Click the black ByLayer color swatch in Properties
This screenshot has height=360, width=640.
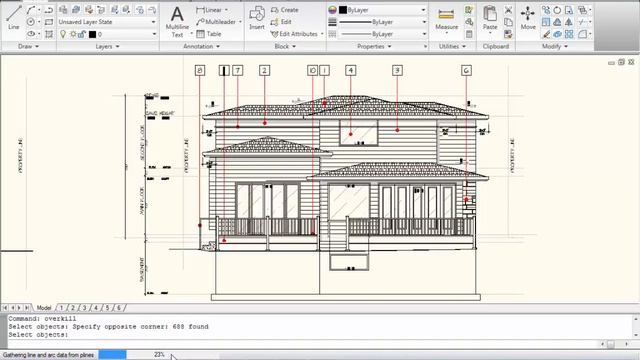coord(343,10)
